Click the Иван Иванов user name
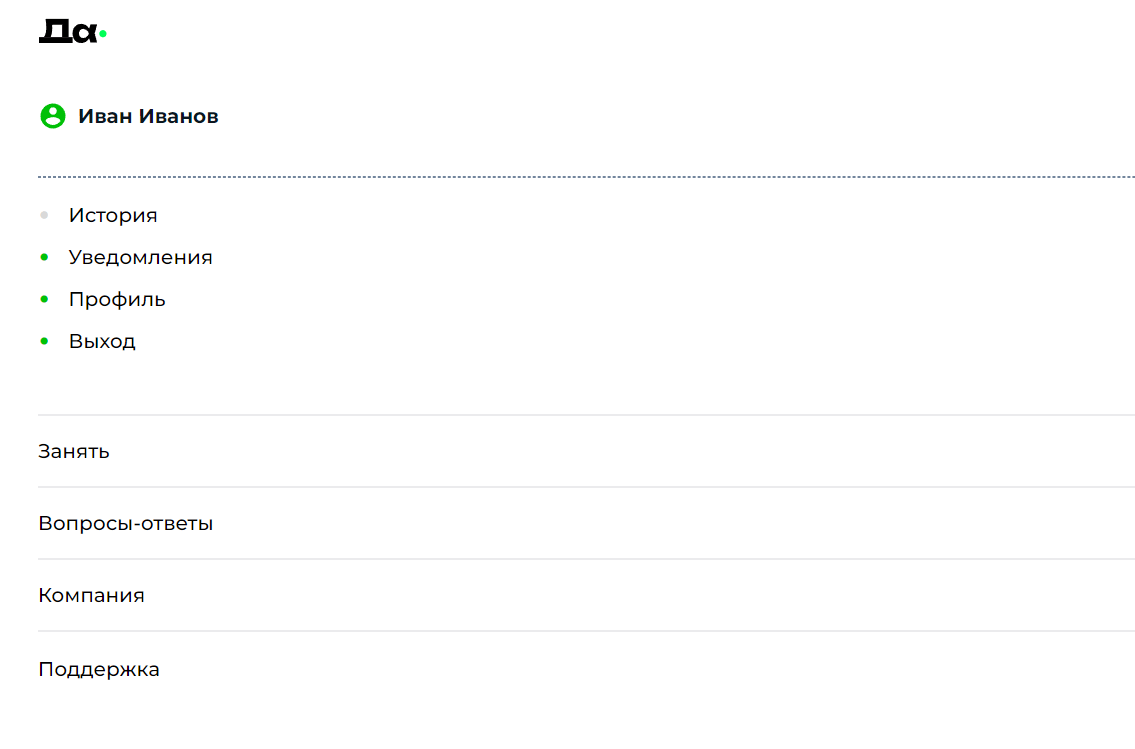This screenshot has width=1135, height=749. tap(148, 116)
